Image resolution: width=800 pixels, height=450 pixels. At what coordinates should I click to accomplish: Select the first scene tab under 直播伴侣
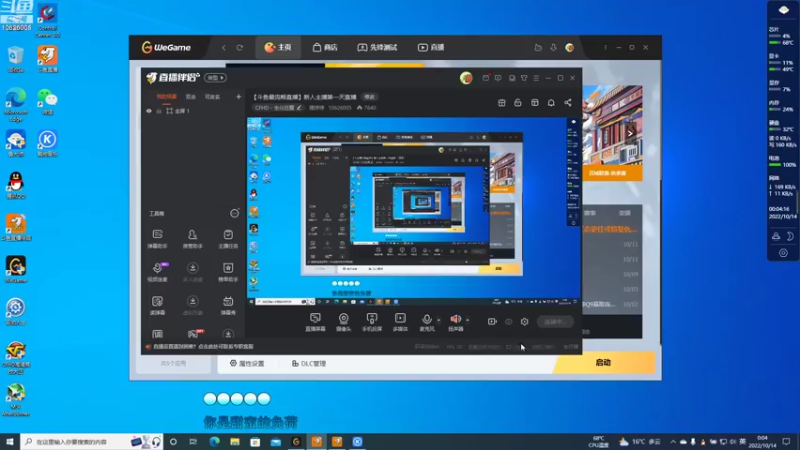coord(167,96)
